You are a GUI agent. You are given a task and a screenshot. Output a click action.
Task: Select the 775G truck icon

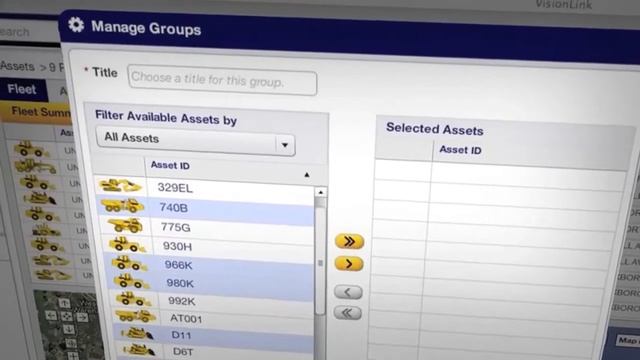click(125, 225)
